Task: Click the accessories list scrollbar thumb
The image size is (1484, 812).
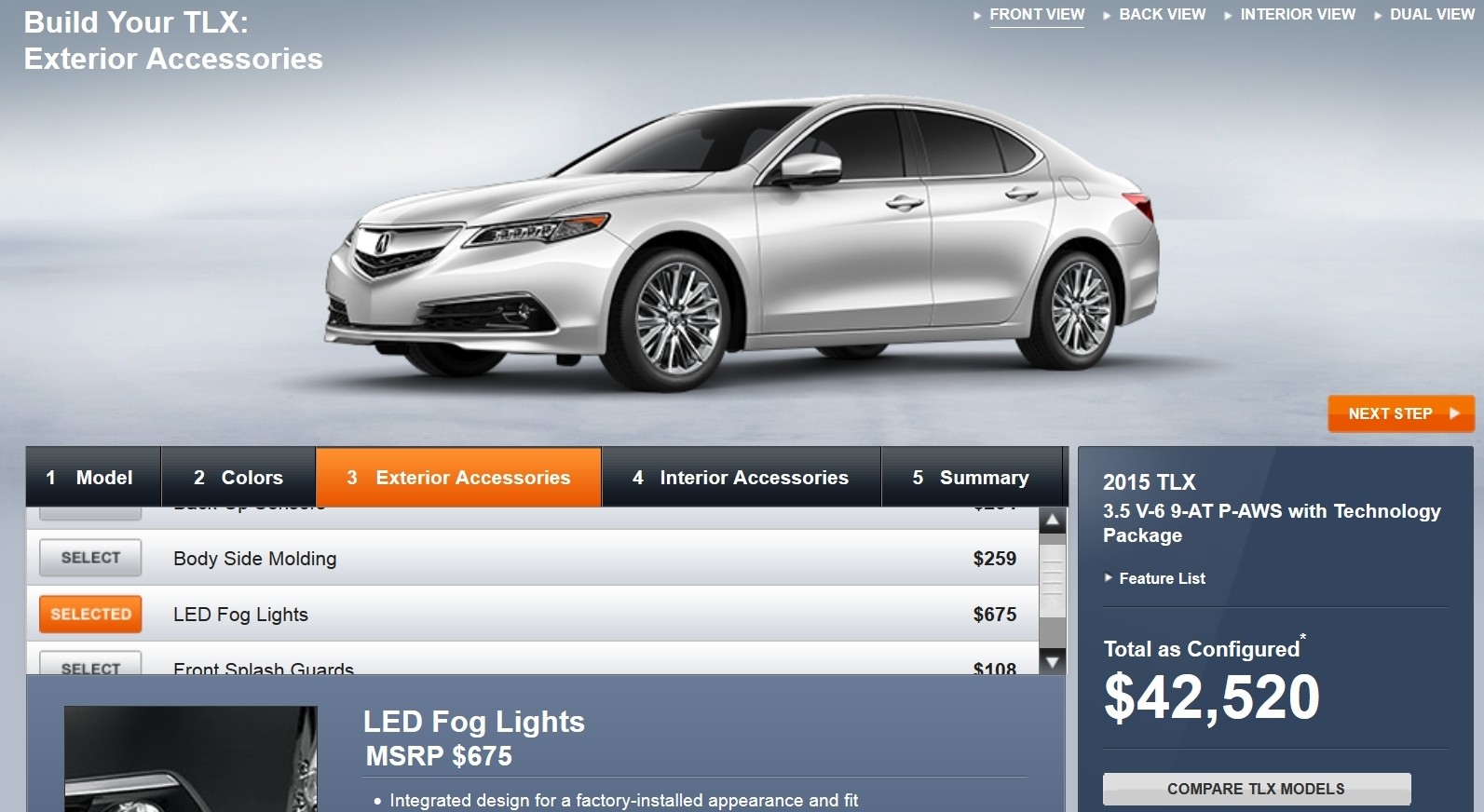Action: click(x=1052, y=582)
